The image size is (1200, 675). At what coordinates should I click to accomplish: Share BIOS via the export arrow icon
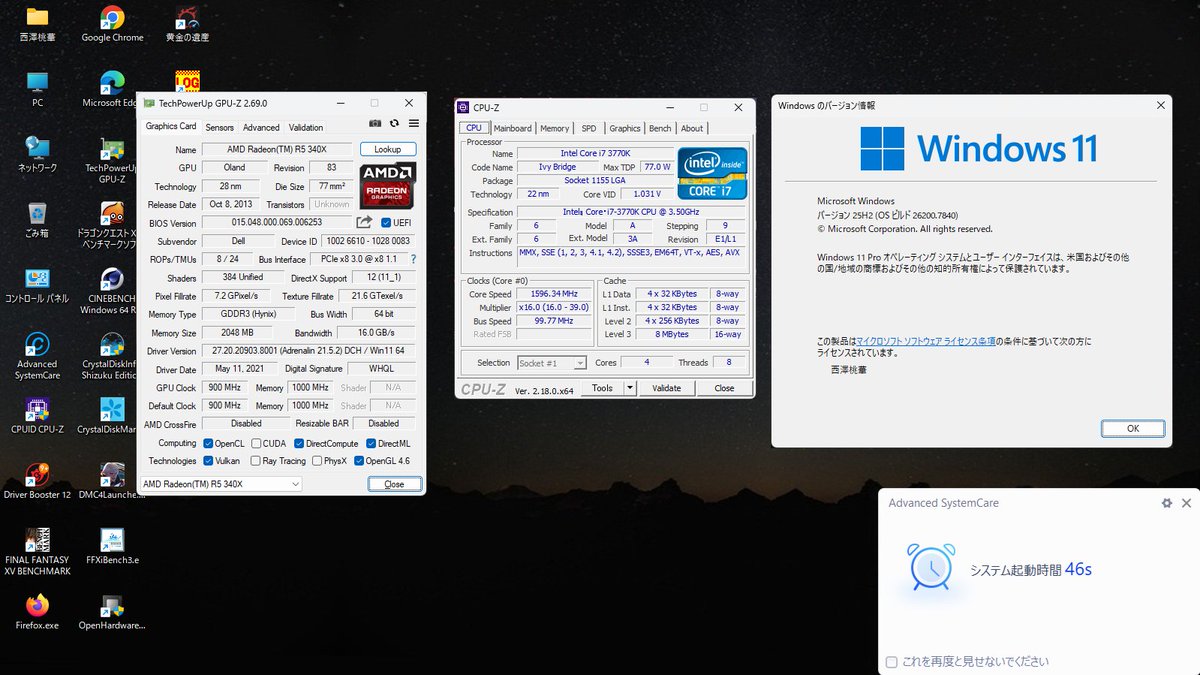point(364,223)
